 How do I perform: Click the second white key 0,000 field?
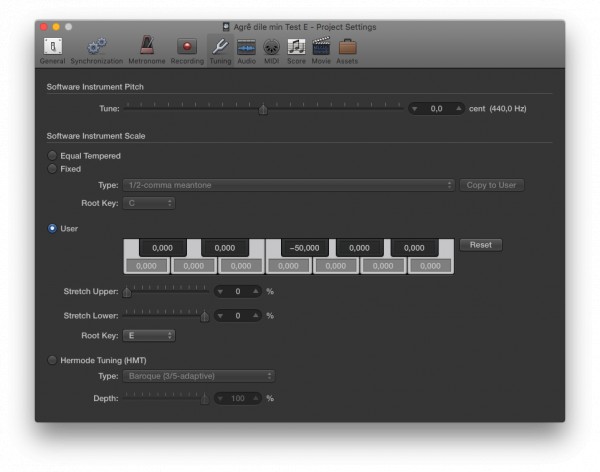(x=194, y=266)
